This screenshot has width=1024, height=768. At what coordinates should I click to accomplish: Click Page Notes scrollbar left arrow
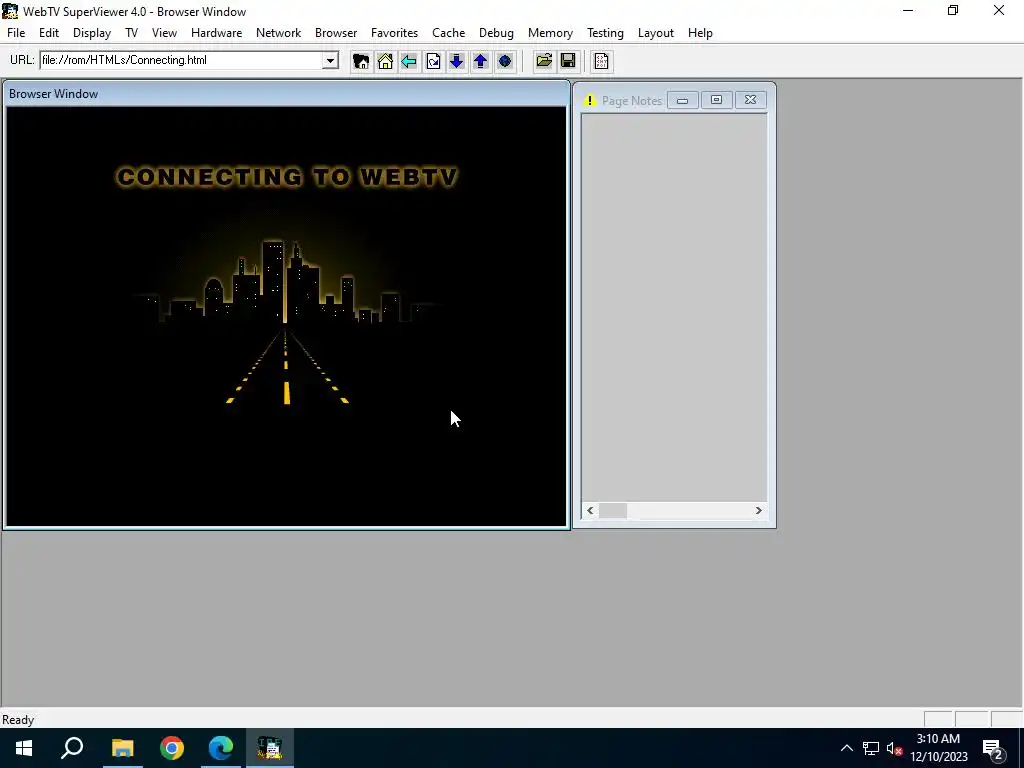(x=590, y=511)
